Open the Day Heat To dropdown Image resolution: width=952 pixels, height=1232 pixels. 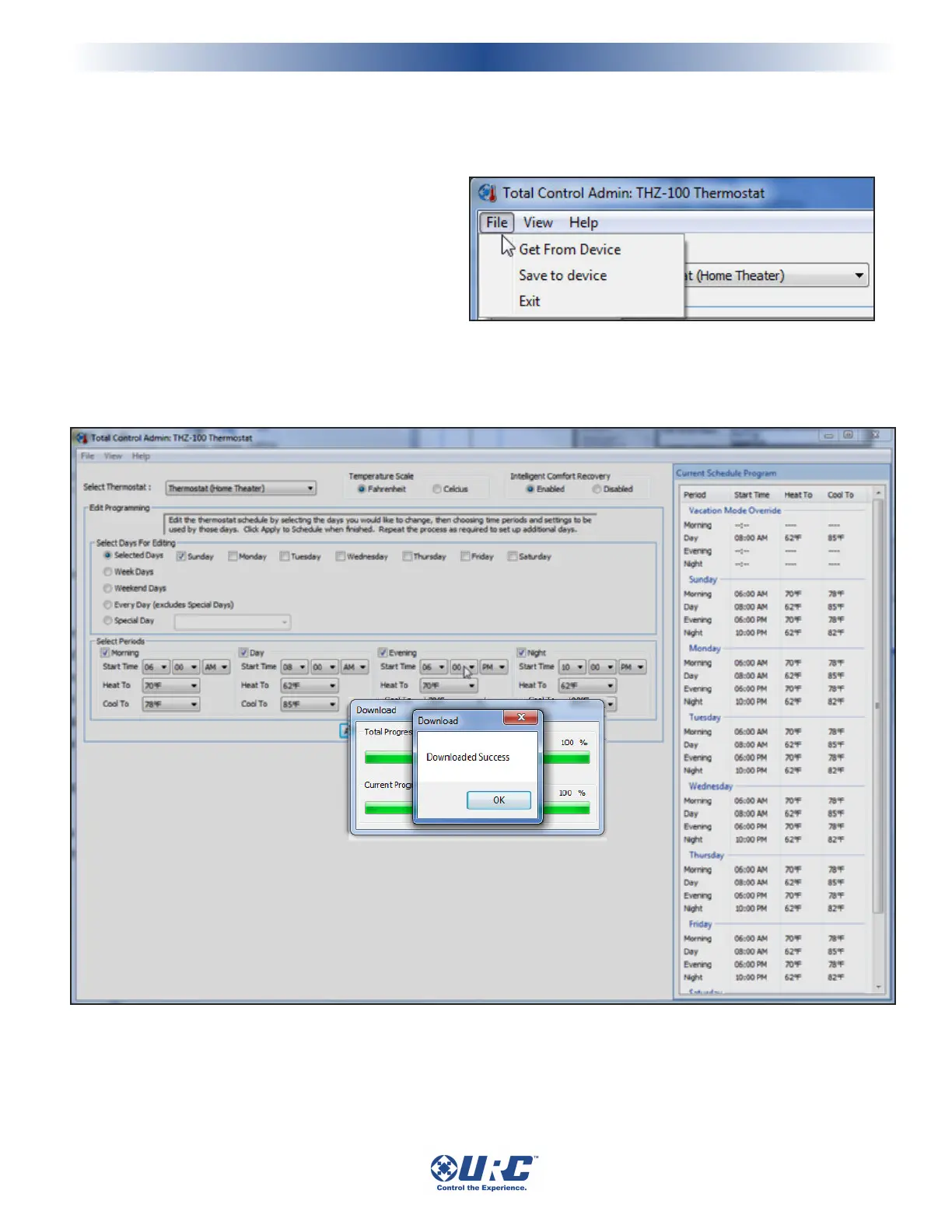coord(310,686)
